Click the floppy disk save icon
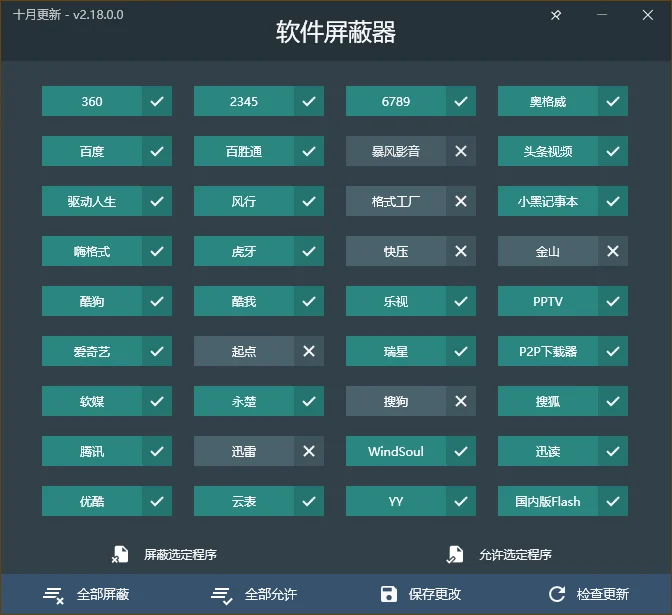This screenshot has width=672, height=615. tap(389, 594)
